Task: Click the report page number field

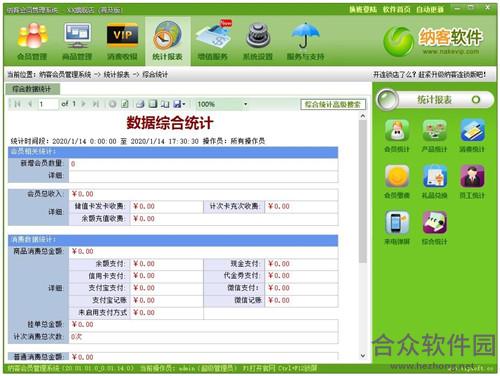Action: [x=48, y=104]
